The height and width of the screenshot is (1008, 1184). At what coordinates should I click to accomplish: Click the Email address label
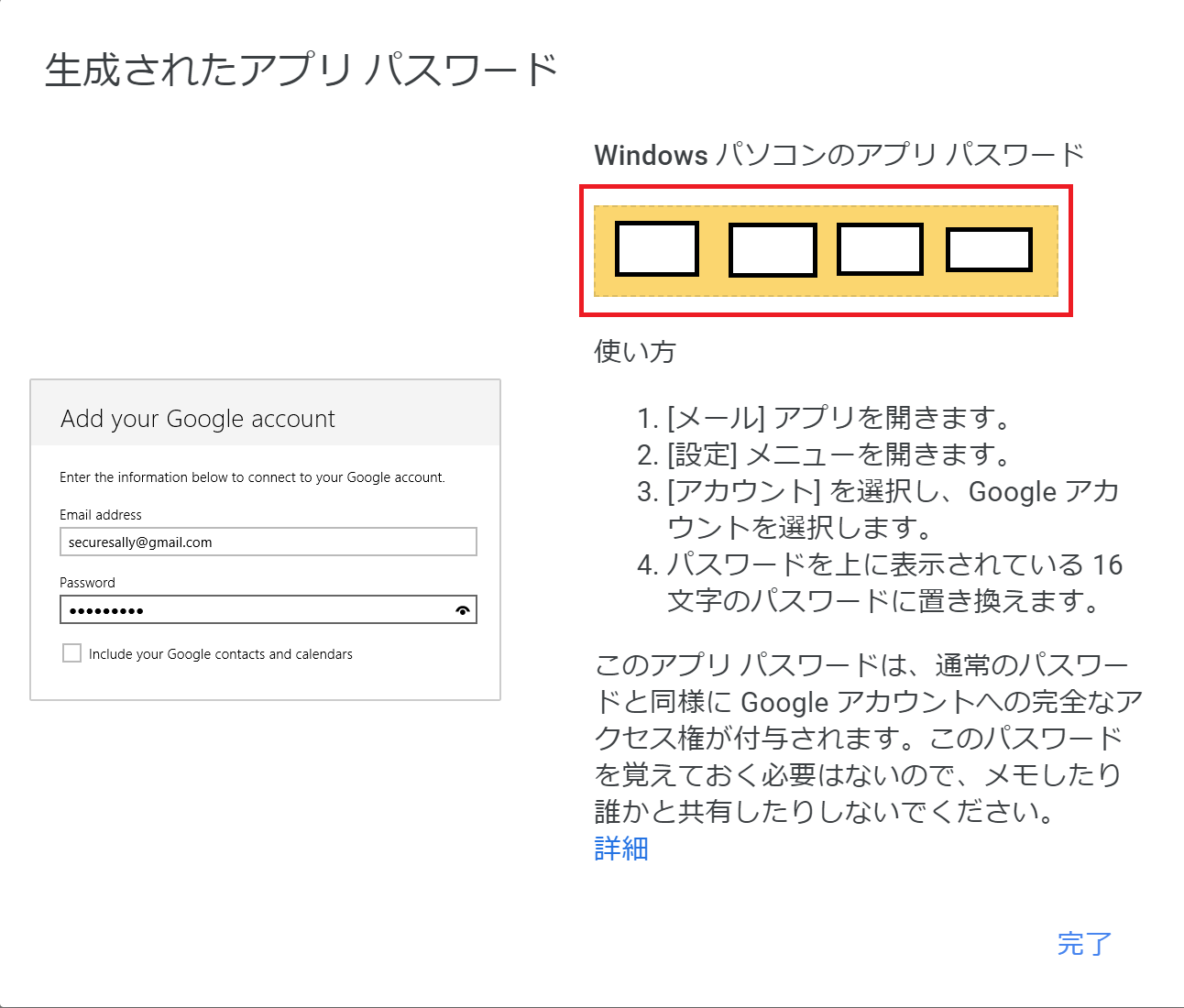[101, 515]
